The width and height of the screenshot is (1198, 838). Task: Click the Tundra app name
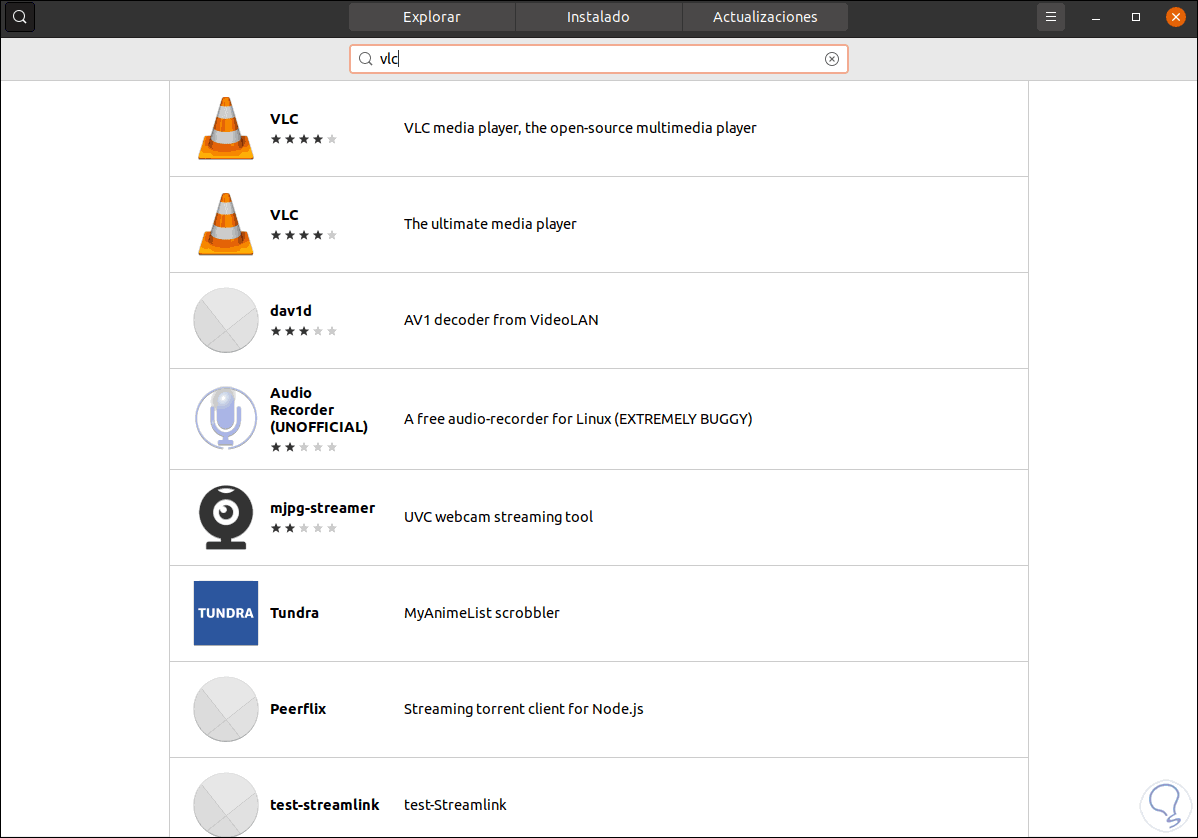click(x=294, y=613)
